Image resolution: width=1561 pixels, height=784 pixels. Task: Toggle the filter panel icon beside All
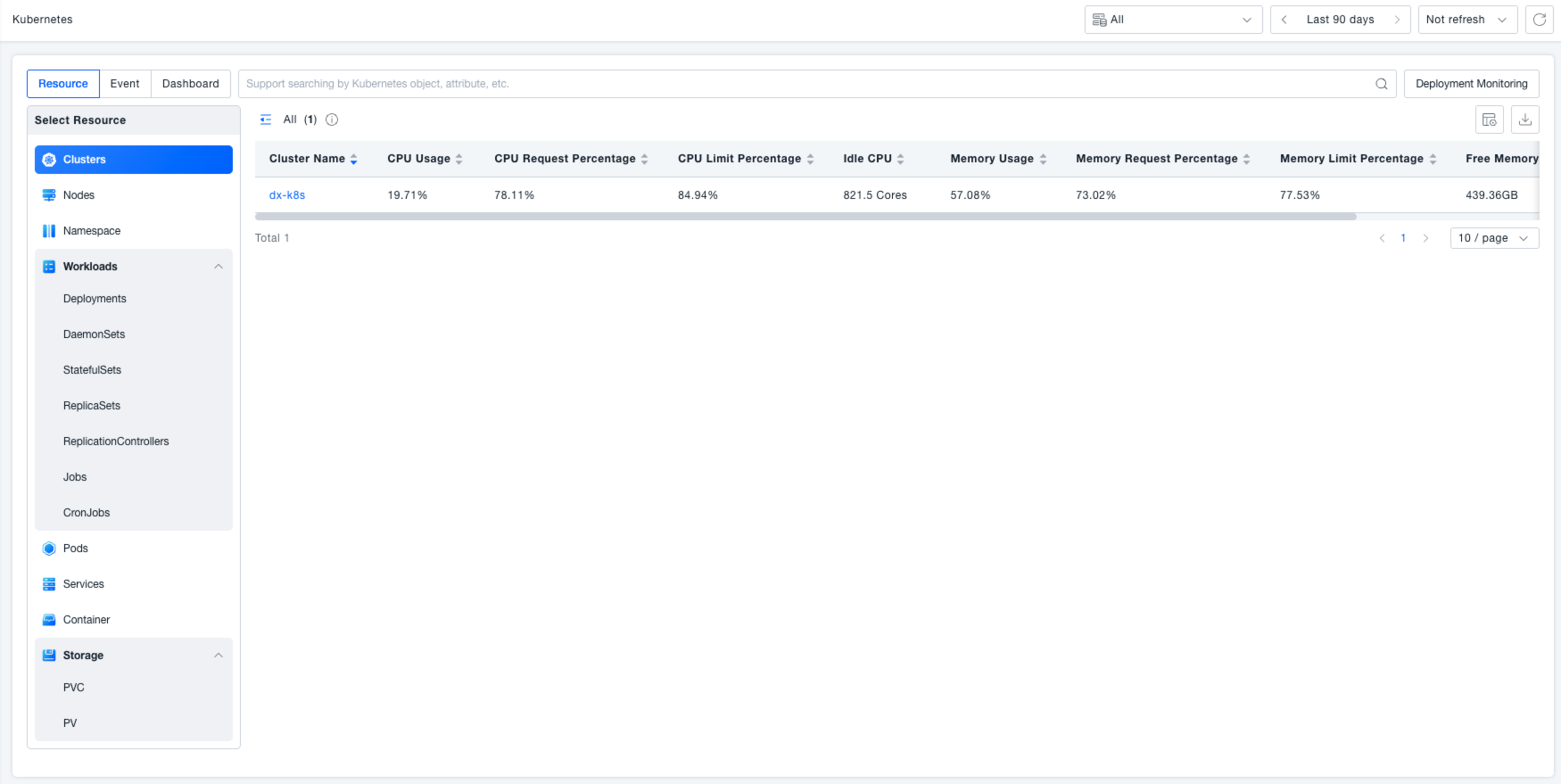(266, 120)
